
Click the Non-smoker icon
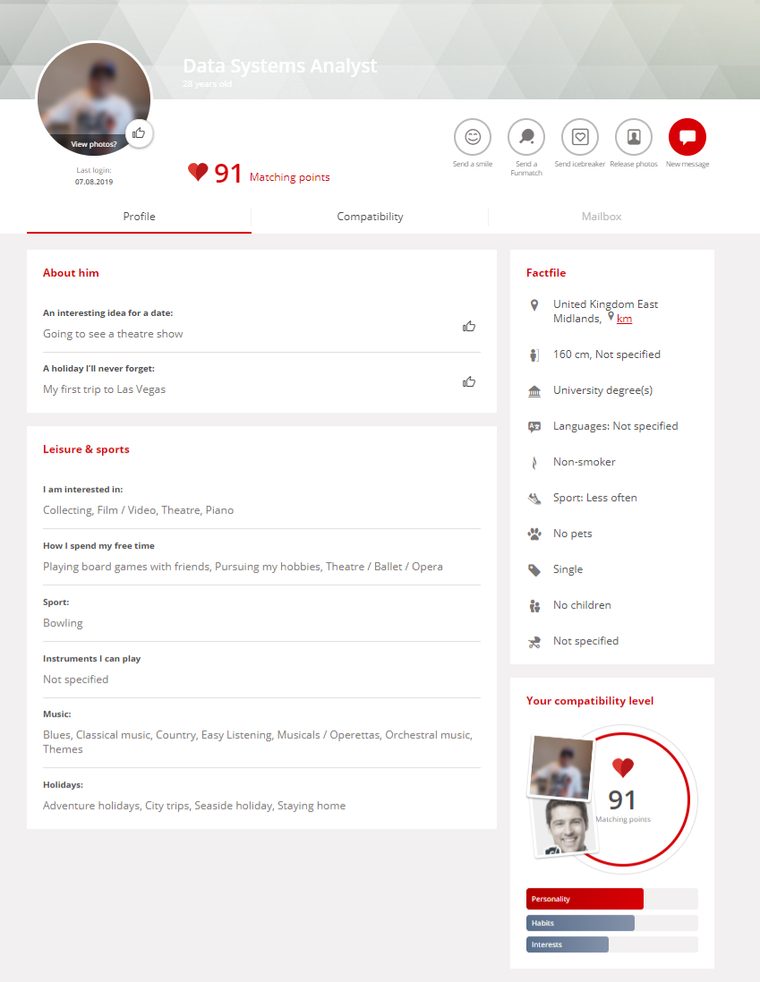point(534,463)
